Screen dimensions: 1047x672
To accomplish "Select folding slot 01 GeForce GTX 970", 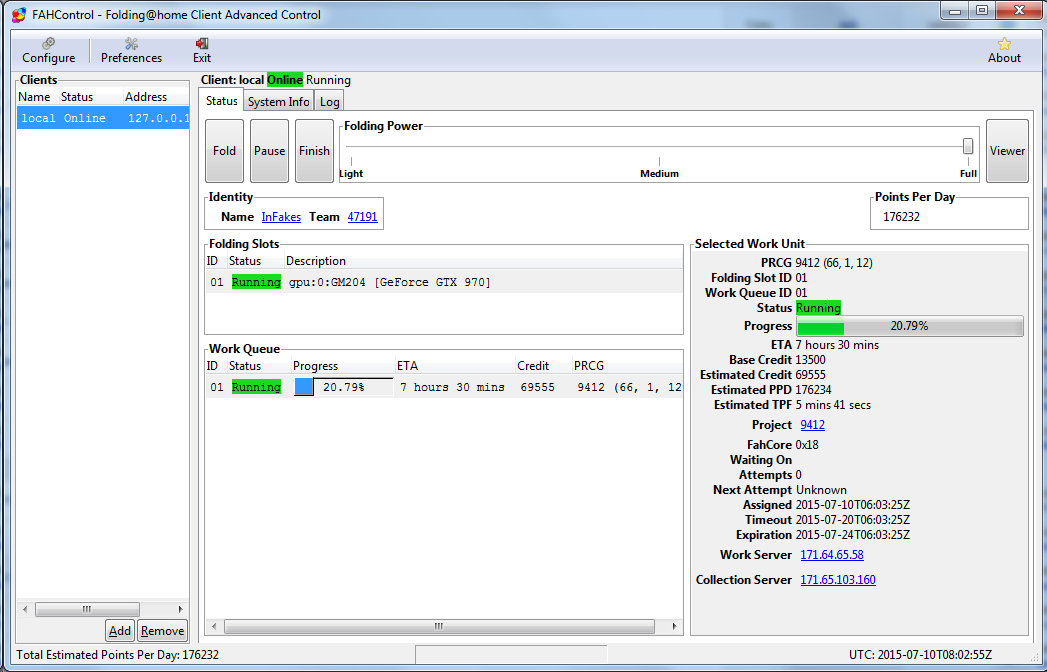I will [x=443, y=283].
